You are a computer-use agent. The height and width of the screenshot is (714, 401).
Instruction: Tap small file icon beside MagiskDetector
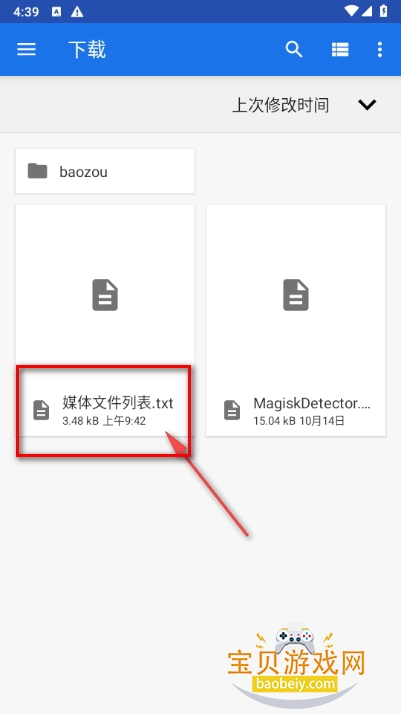pos(232,410)
